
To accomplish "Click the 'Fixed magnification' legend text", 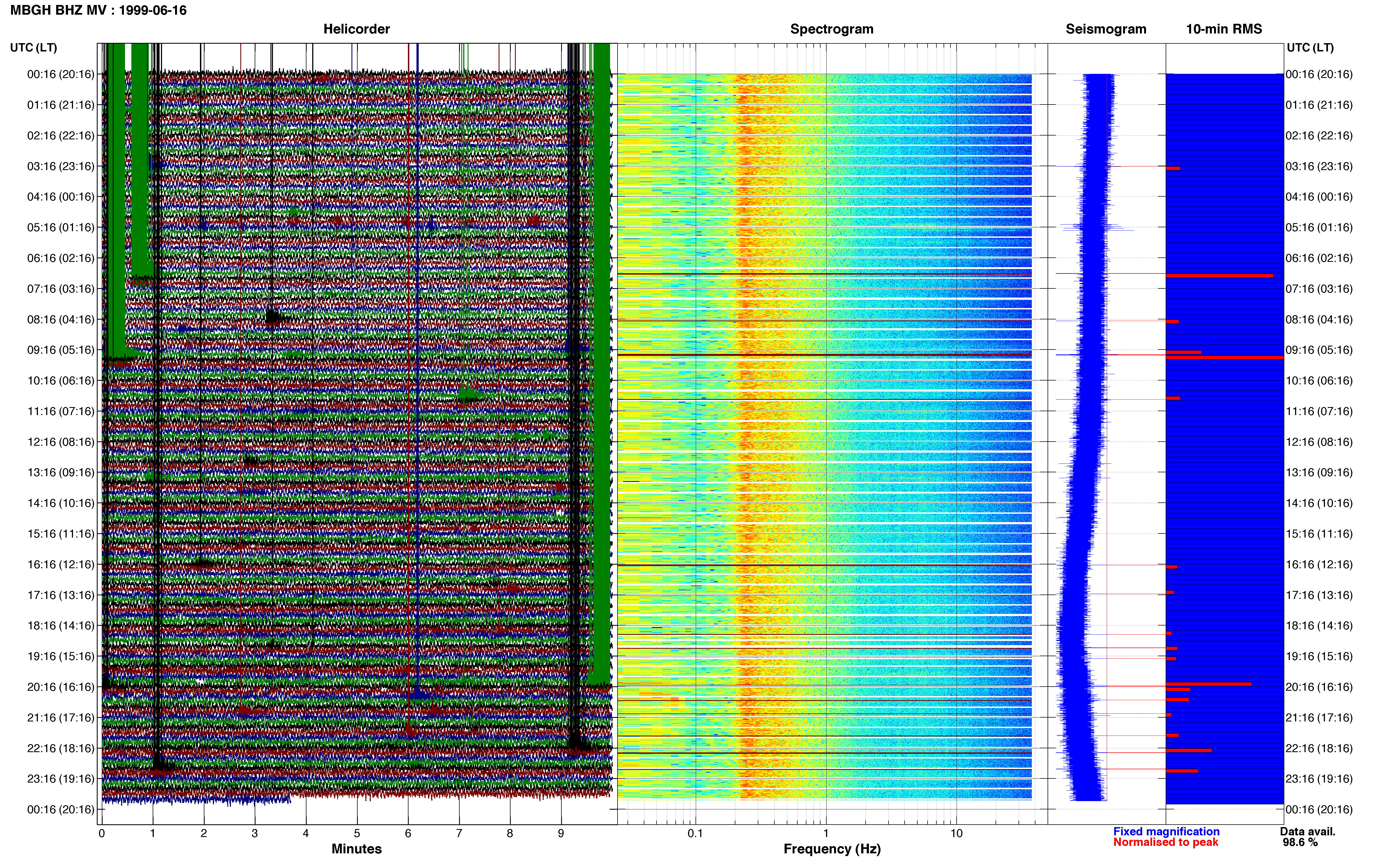I will pos(1166,832).
